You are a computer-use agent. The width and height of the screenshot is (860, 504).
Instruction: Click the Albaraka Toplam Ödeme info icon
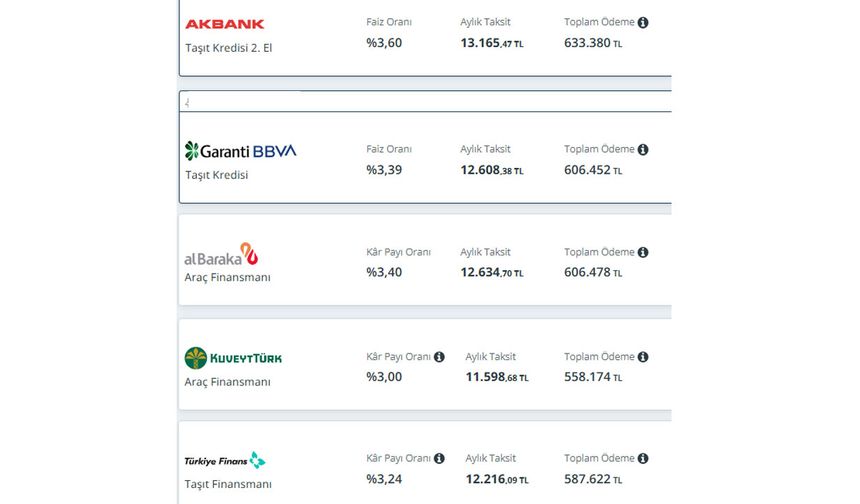pyautogui.click(x=643, y=252)
